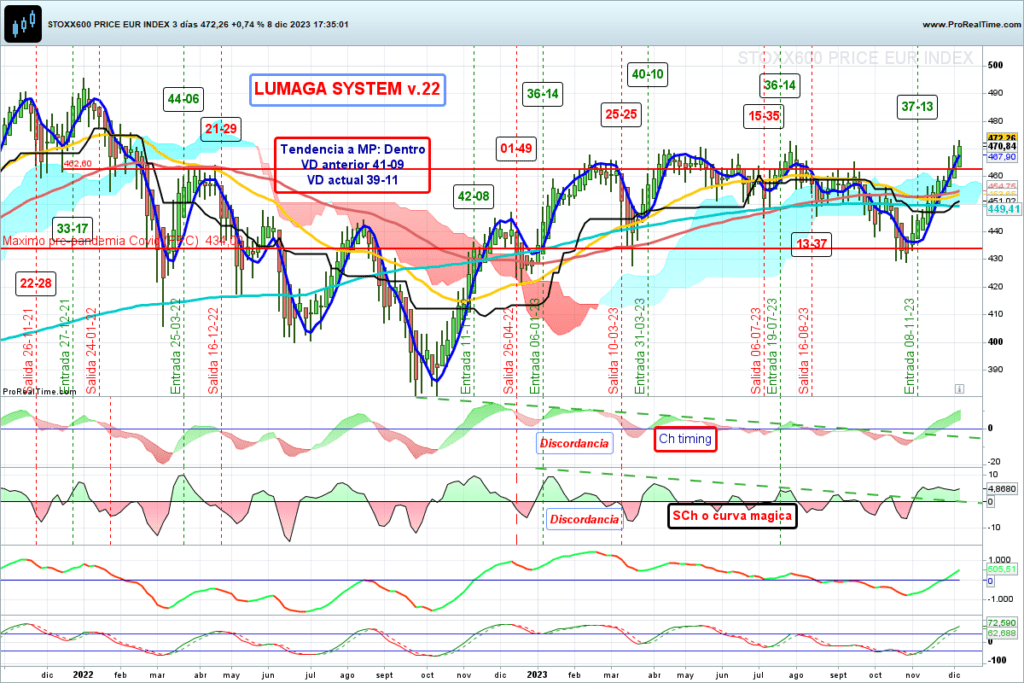Click the 44-06 green annotation
Image resolution: width=1024 pixels, height=683 pixels.
pyautogui.click(x=183, y=99)
